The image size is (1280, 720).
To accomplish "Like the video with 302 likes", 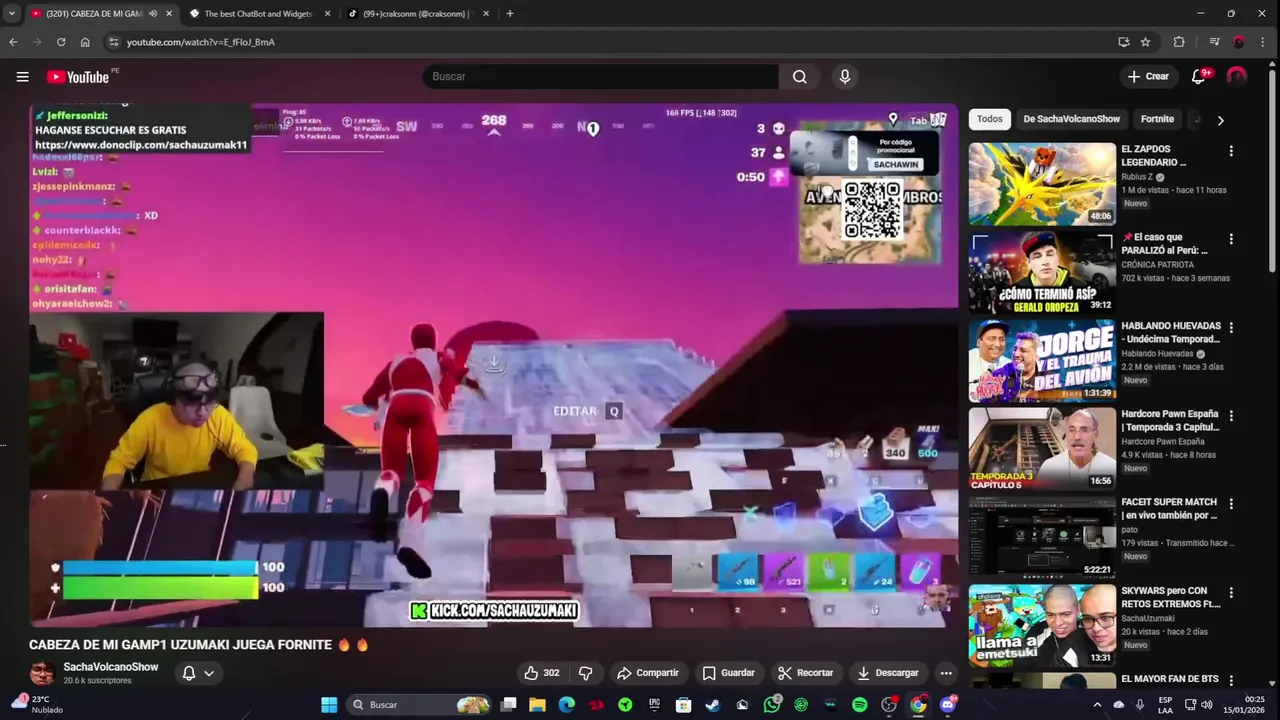I will pyautogui.click(x=542, y=673).
